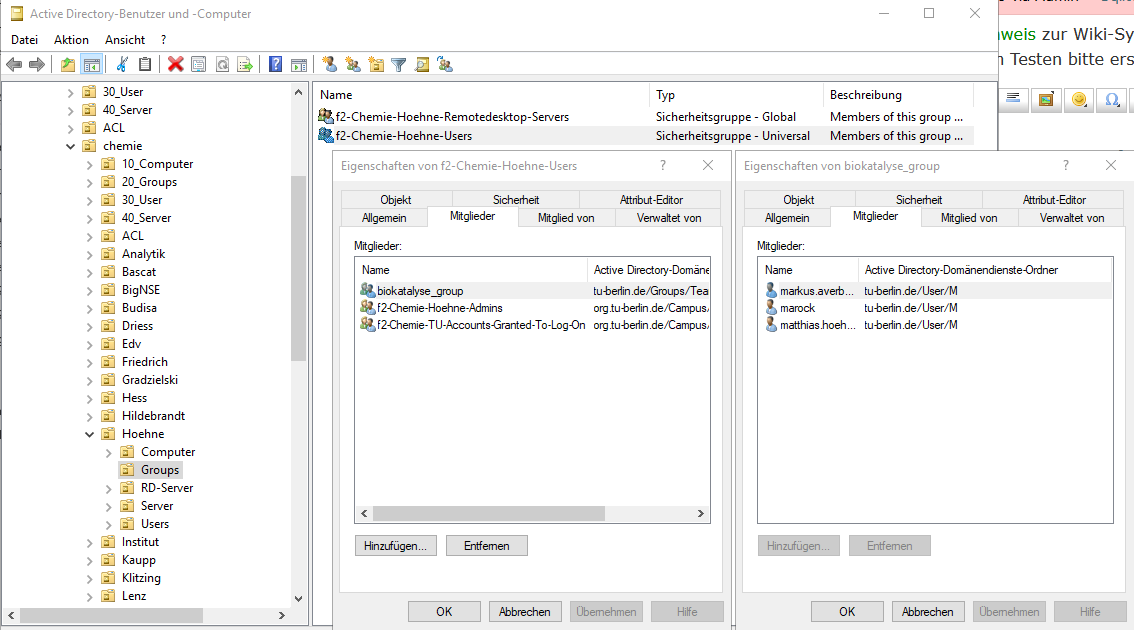Click the f2-Chemie-Hoehne-Remotedesktop-Servers group icon
Viewport: 1134px width, 630px height.
(x=325, y=116)
